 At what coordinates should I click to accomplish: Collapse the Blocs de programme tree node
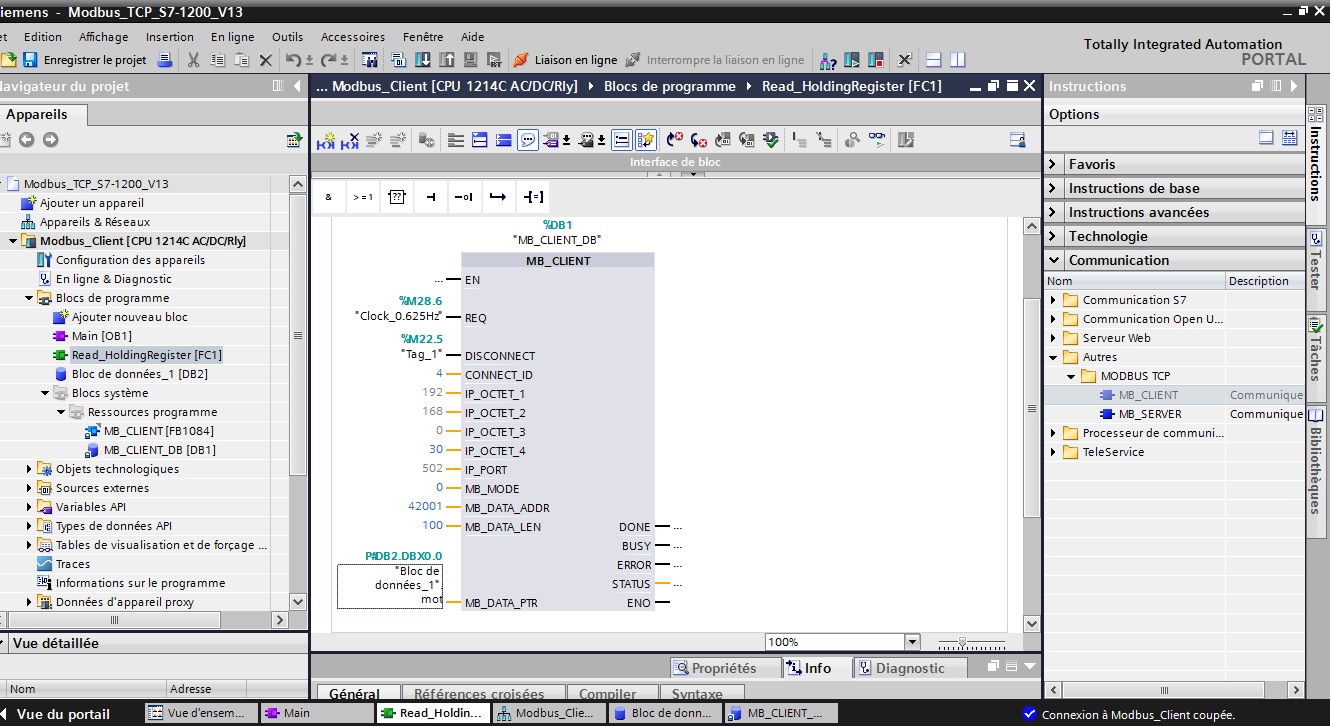(29, 298)
